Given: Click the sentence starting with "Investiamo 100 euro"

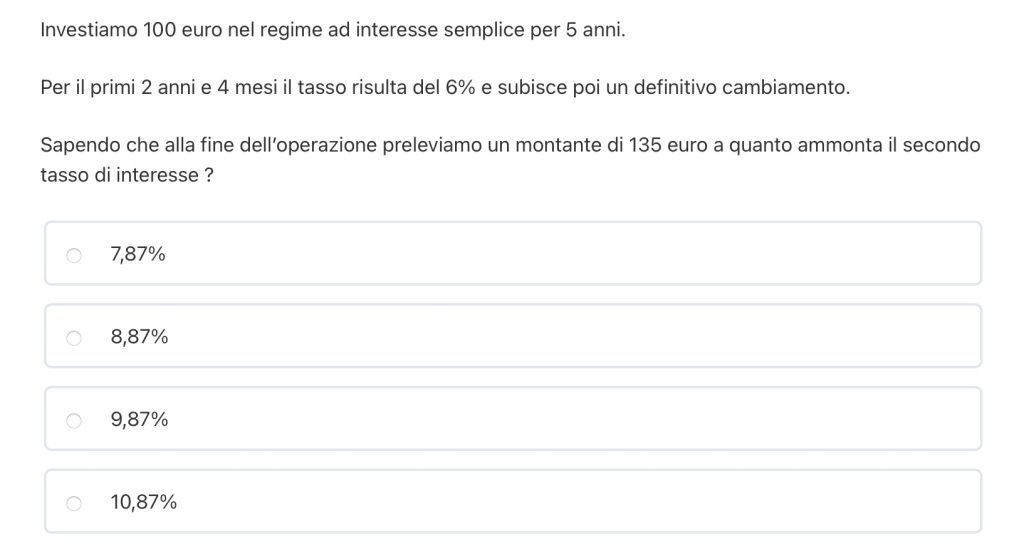Looking at the screenshot, I should 332,30.
